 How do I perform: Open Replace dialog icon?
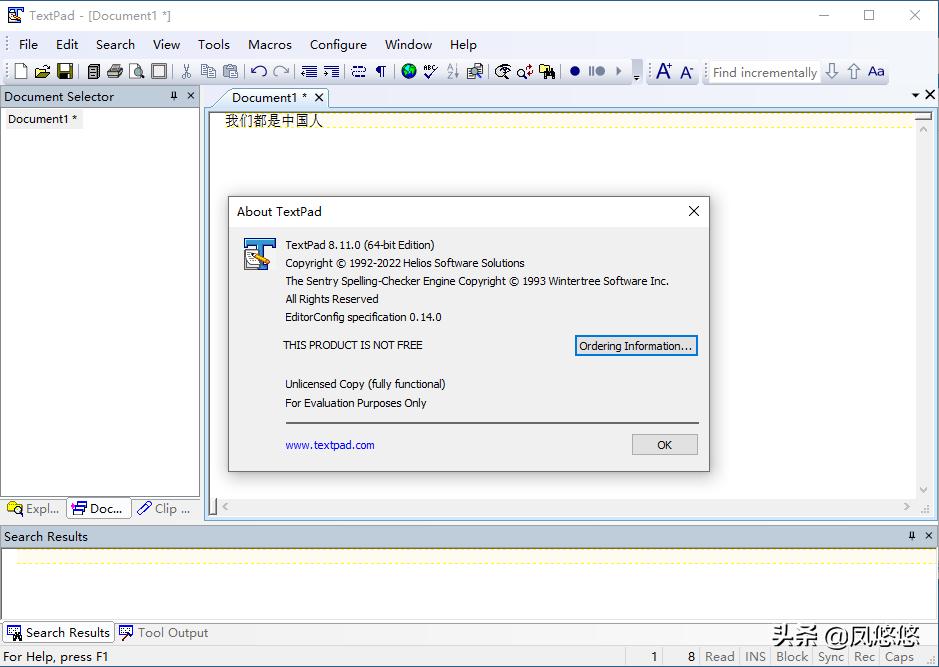(x=525, y=71)
